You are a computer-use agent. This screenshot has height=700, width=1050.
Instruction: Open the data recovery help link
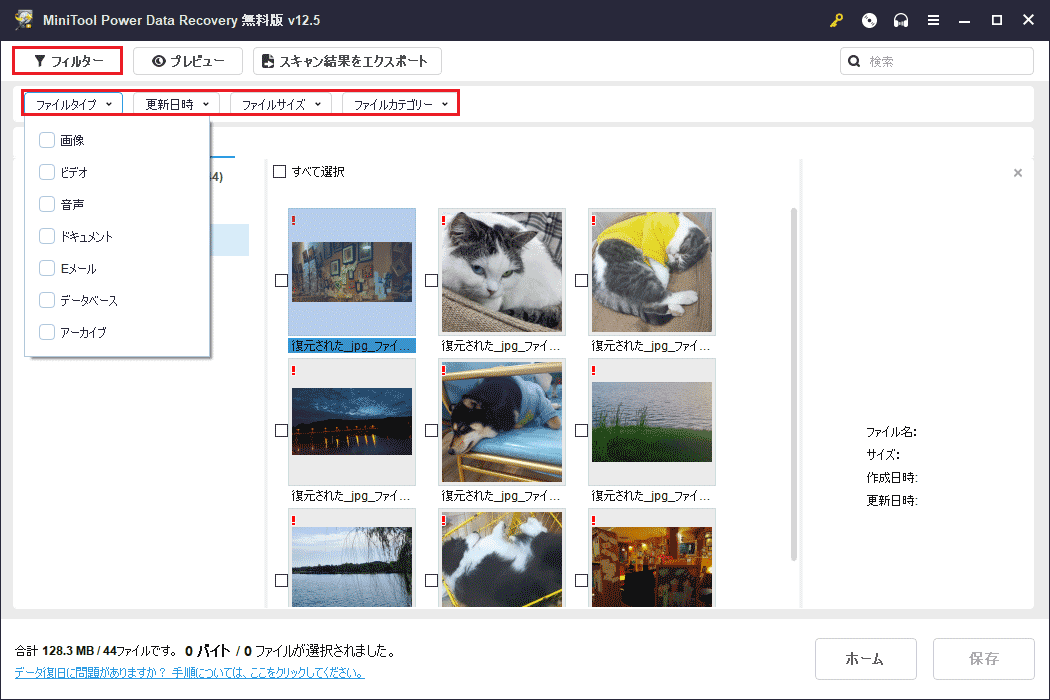pyautogui.click(x=190, y=673)
